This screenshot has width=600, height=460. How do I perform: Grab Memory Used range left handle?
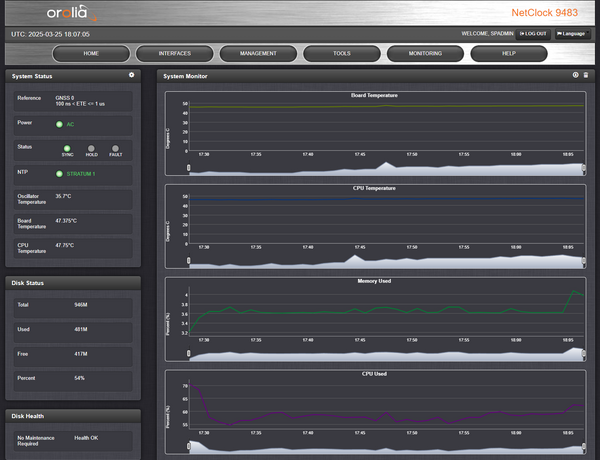coord(189,353)
